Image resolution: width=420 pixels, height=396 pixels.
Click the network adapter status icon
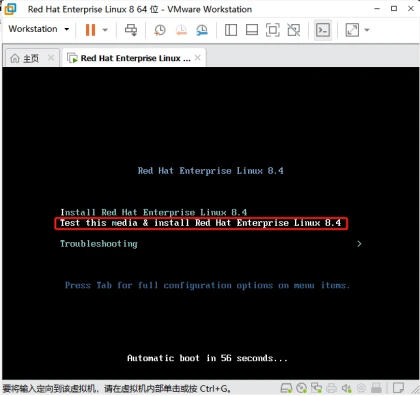point(316,388)
